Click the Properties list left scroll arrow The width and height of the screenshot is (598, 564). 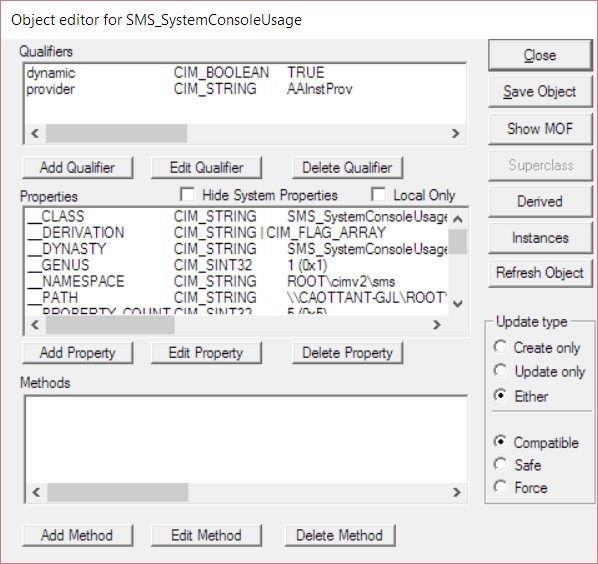[x=35, y=325]
